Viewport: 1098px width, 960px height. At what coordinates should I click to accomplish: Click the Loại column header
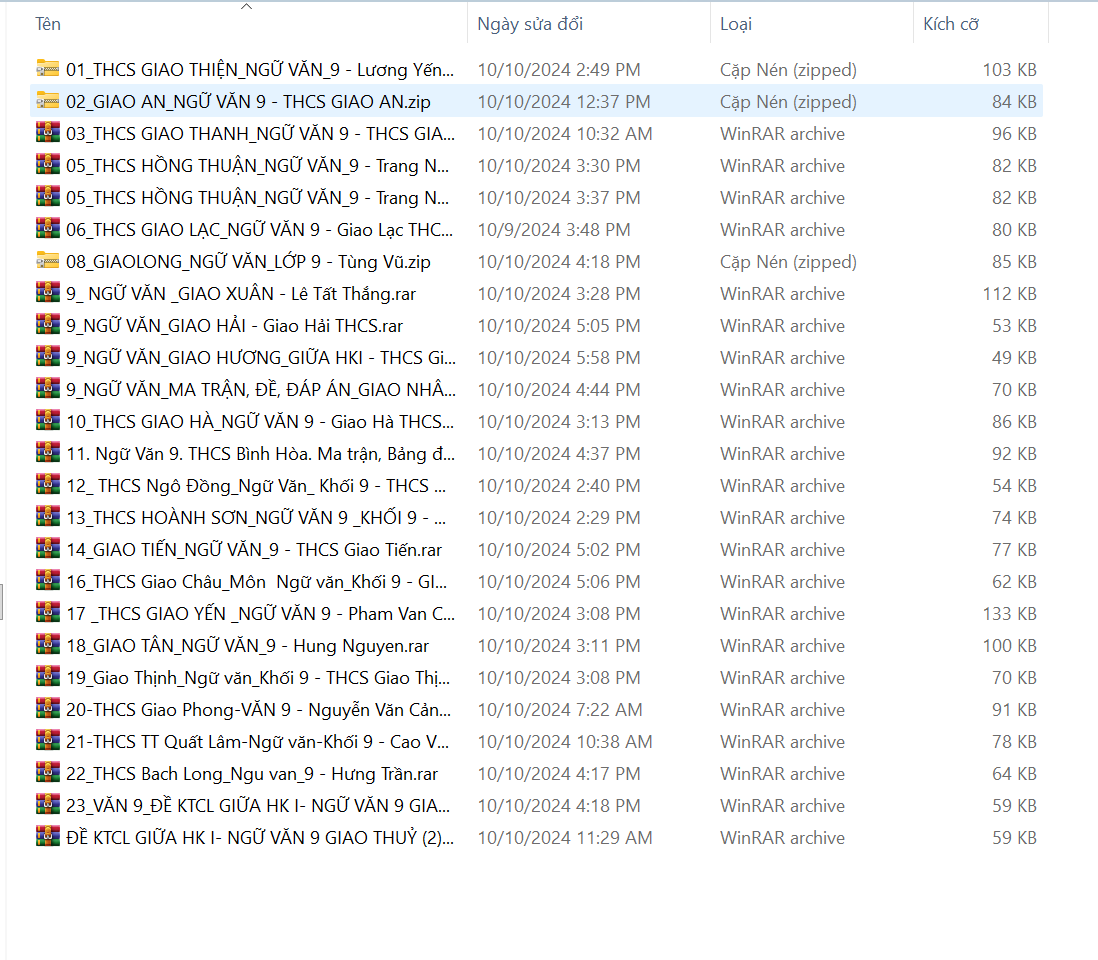coord(736,24)
